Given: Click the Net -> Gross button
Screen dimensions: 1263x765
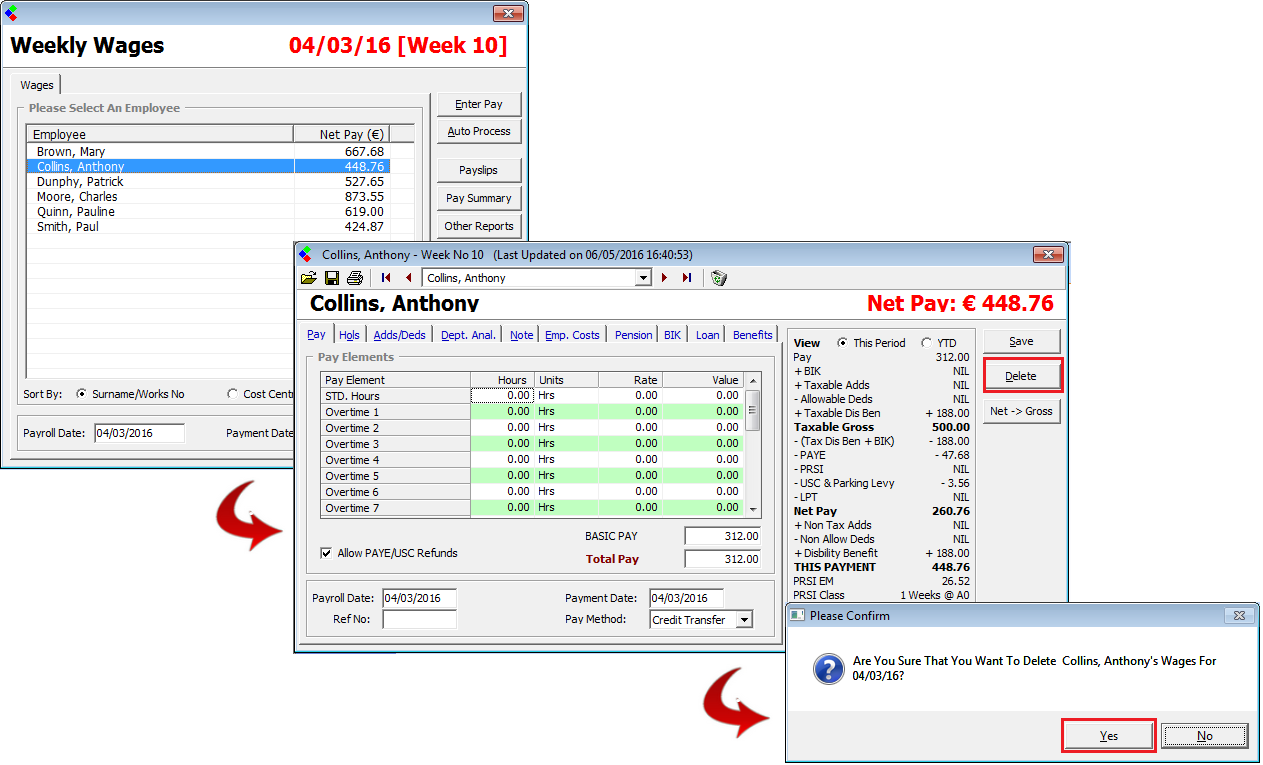Looking at the screenshot, I should 1021,411.
